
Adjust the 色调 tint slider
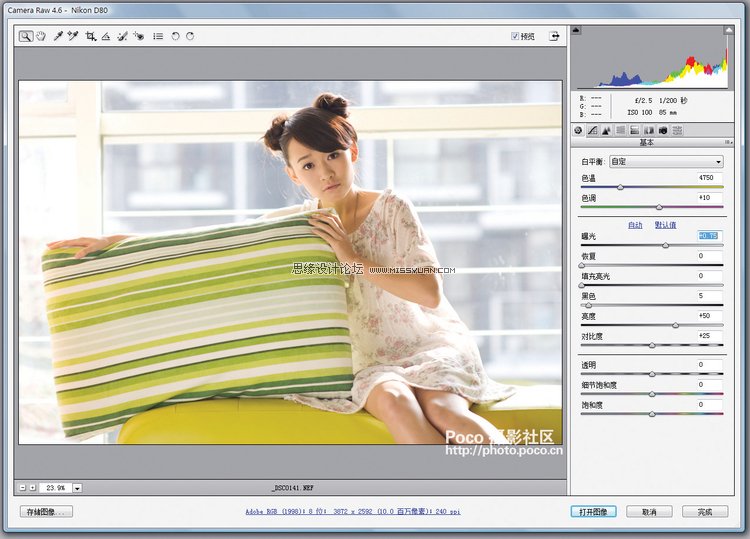click(x=659, y=207)
